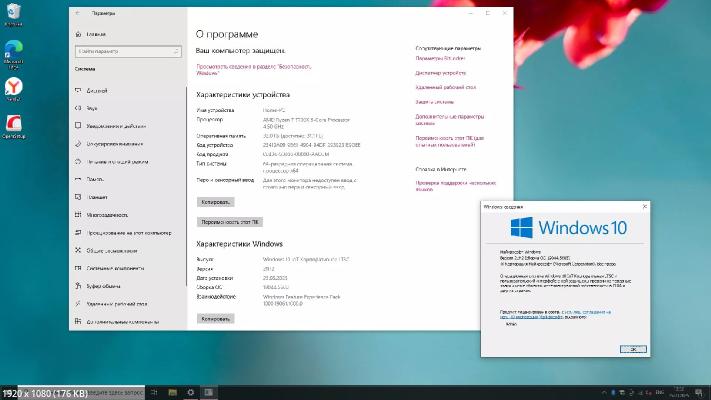
Task: Open Защита системы link
Action: (434, 102)
